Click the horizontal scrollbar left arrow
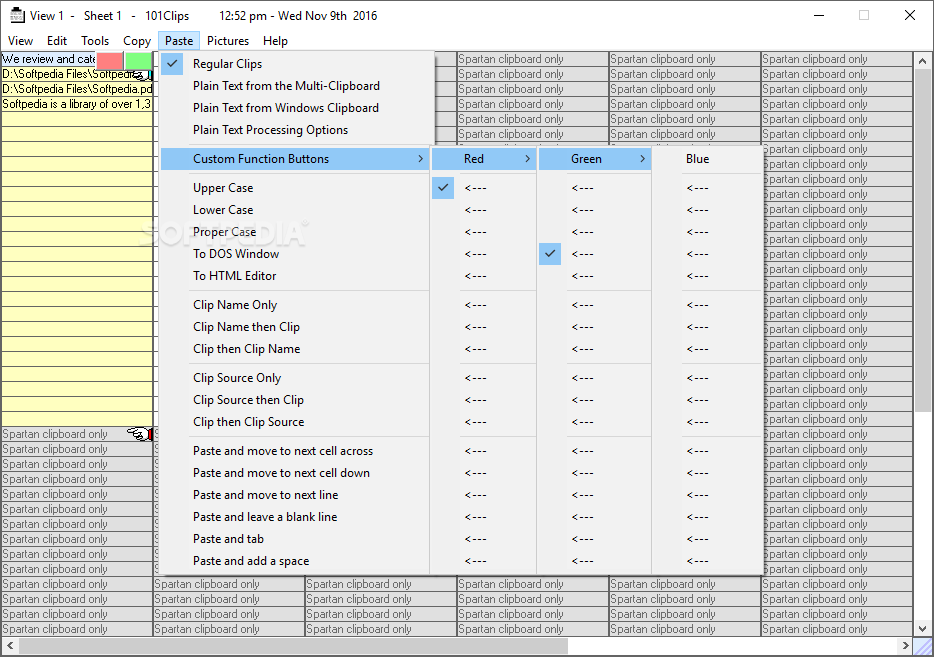This screenshot has height=657, width=934. (10, 645)
